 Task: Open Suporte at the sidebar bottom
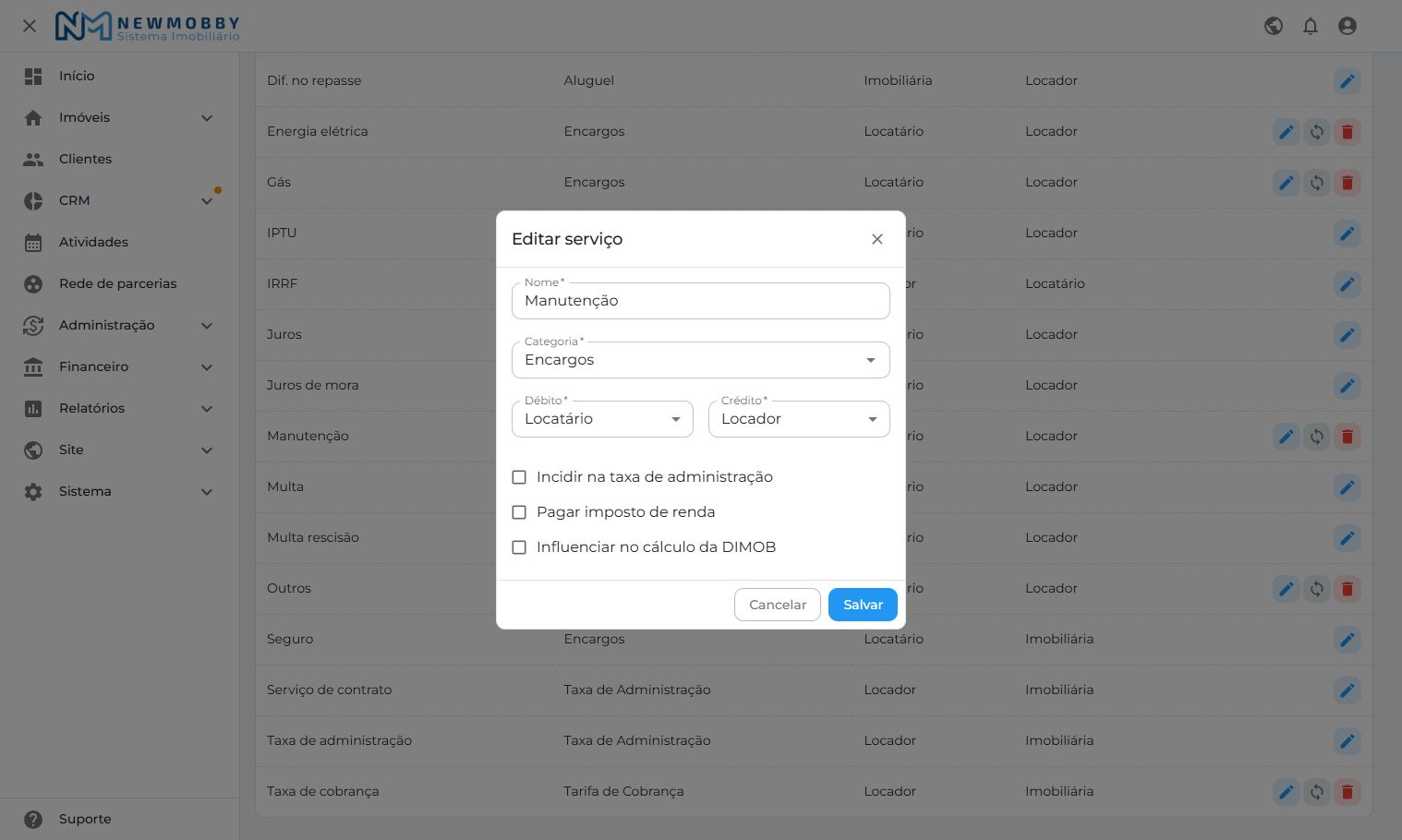pos(120,819)
